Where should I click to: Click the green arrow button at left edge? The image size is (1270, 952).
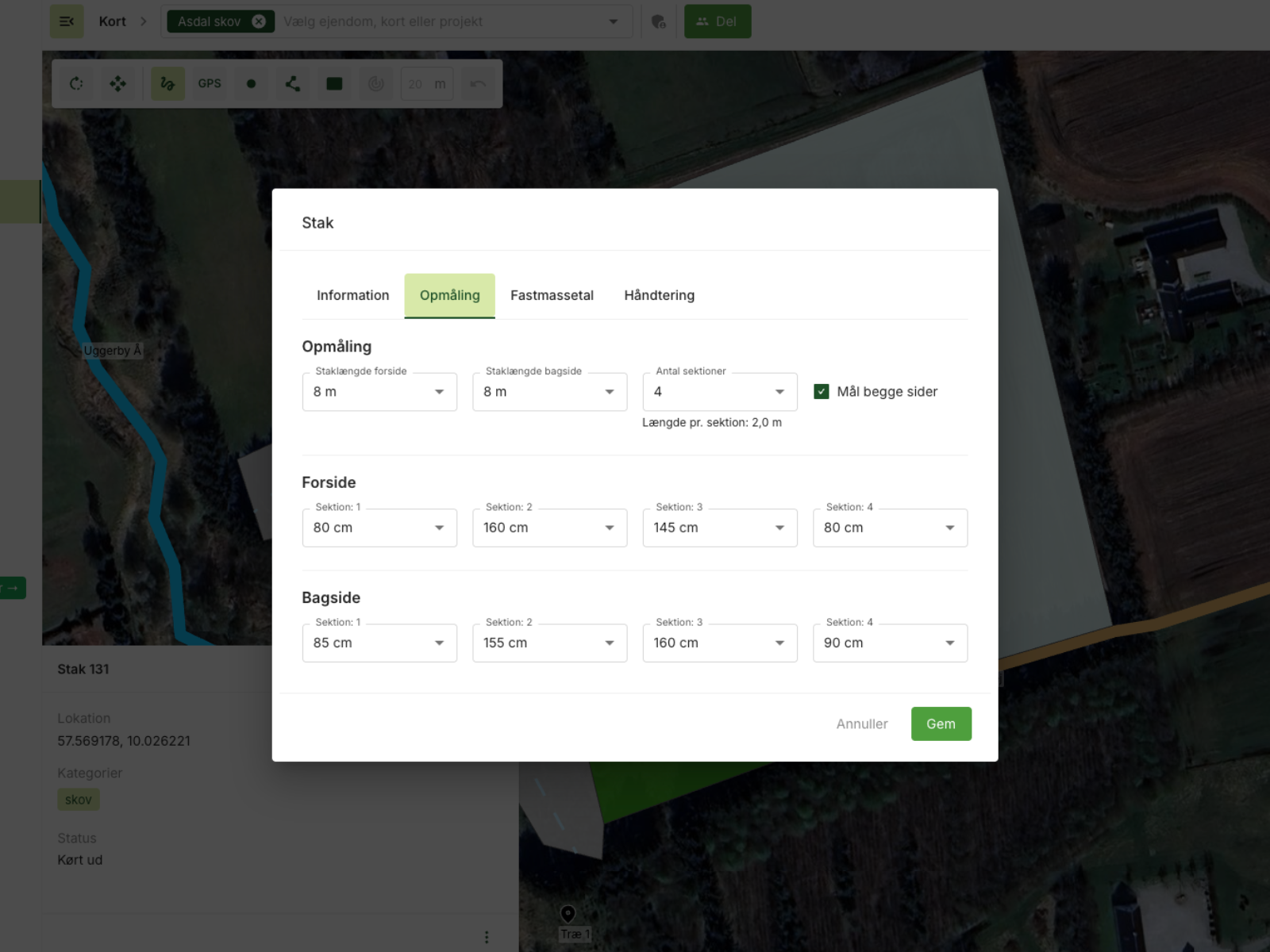click(x=13, y=588)
